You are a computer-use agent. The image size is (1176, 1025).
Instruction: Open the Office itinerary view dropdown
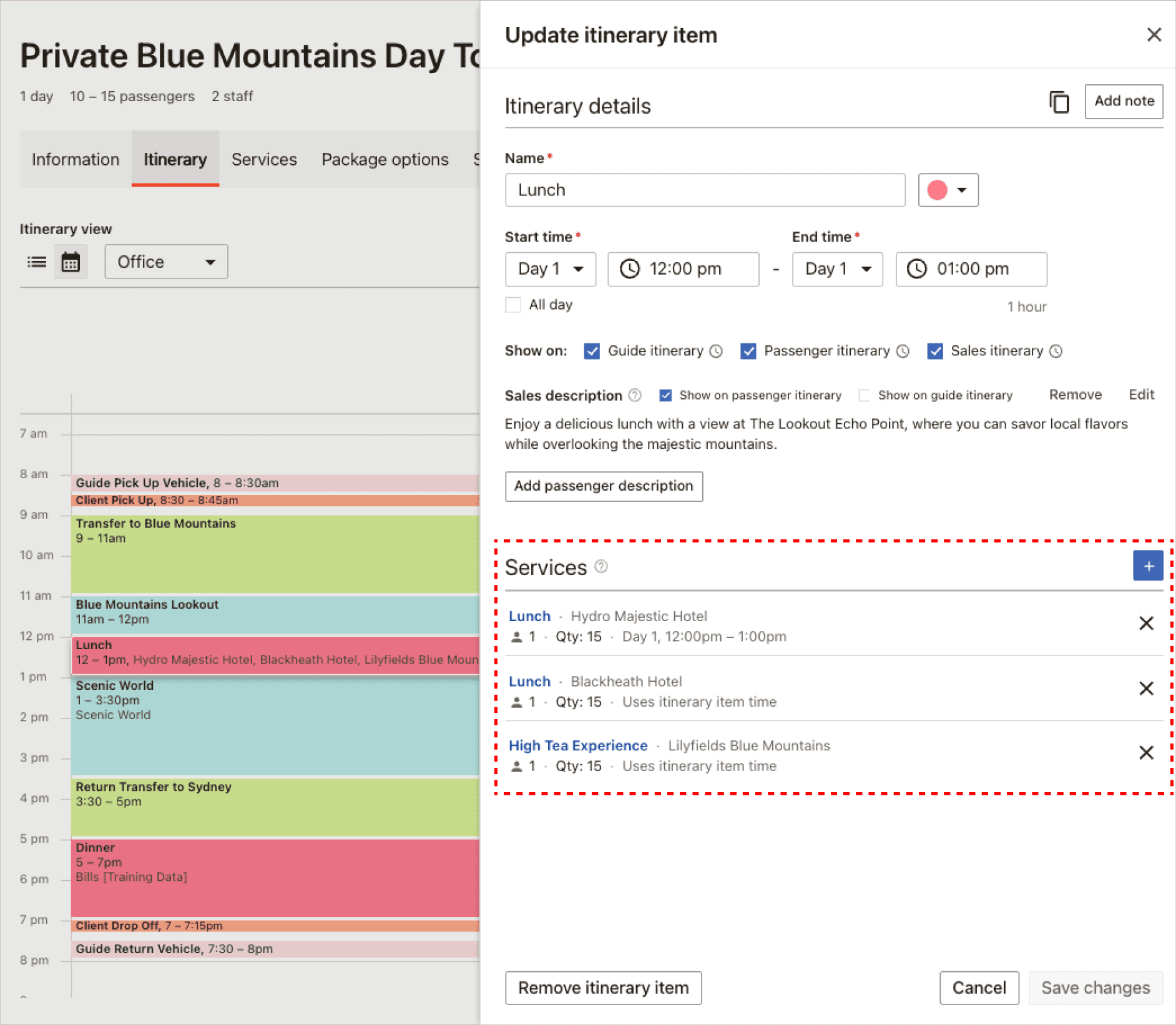166,262
